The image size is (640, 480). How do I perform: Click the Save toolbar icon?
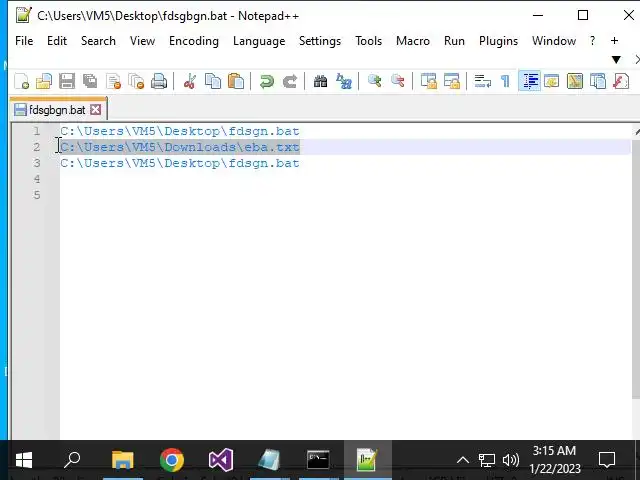click(x=67, y=81)
